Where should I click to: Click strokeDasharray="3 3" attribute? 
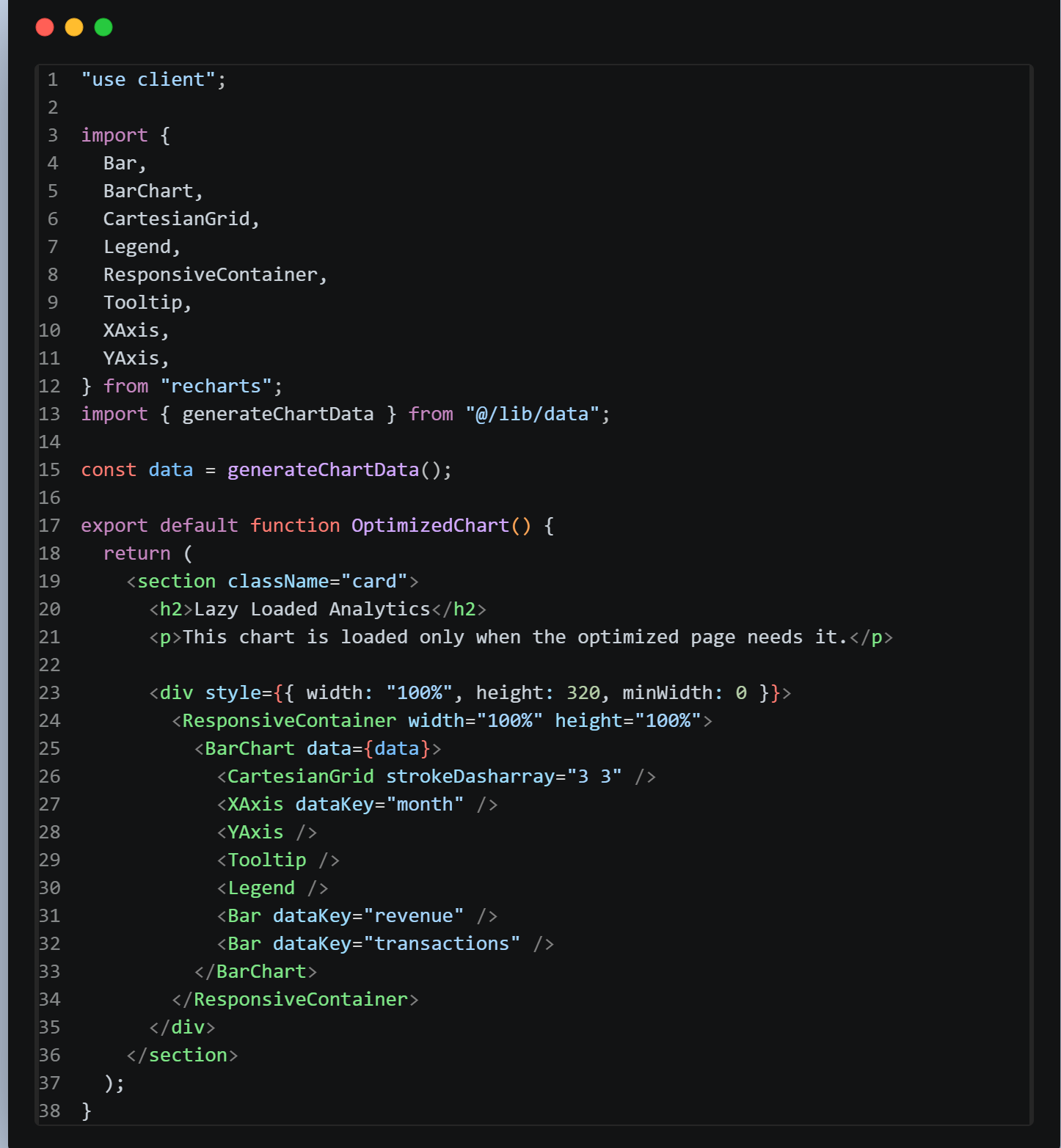(503, 776)
